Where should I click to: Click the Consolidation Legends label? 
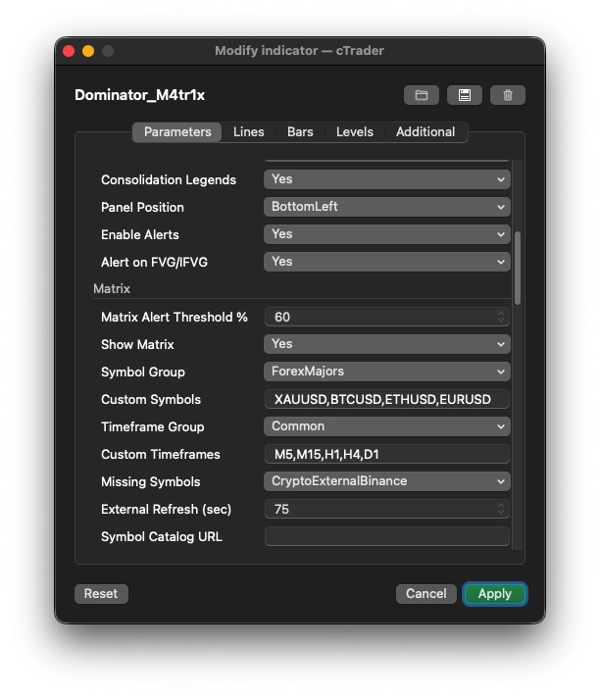(x=169, y=180)
